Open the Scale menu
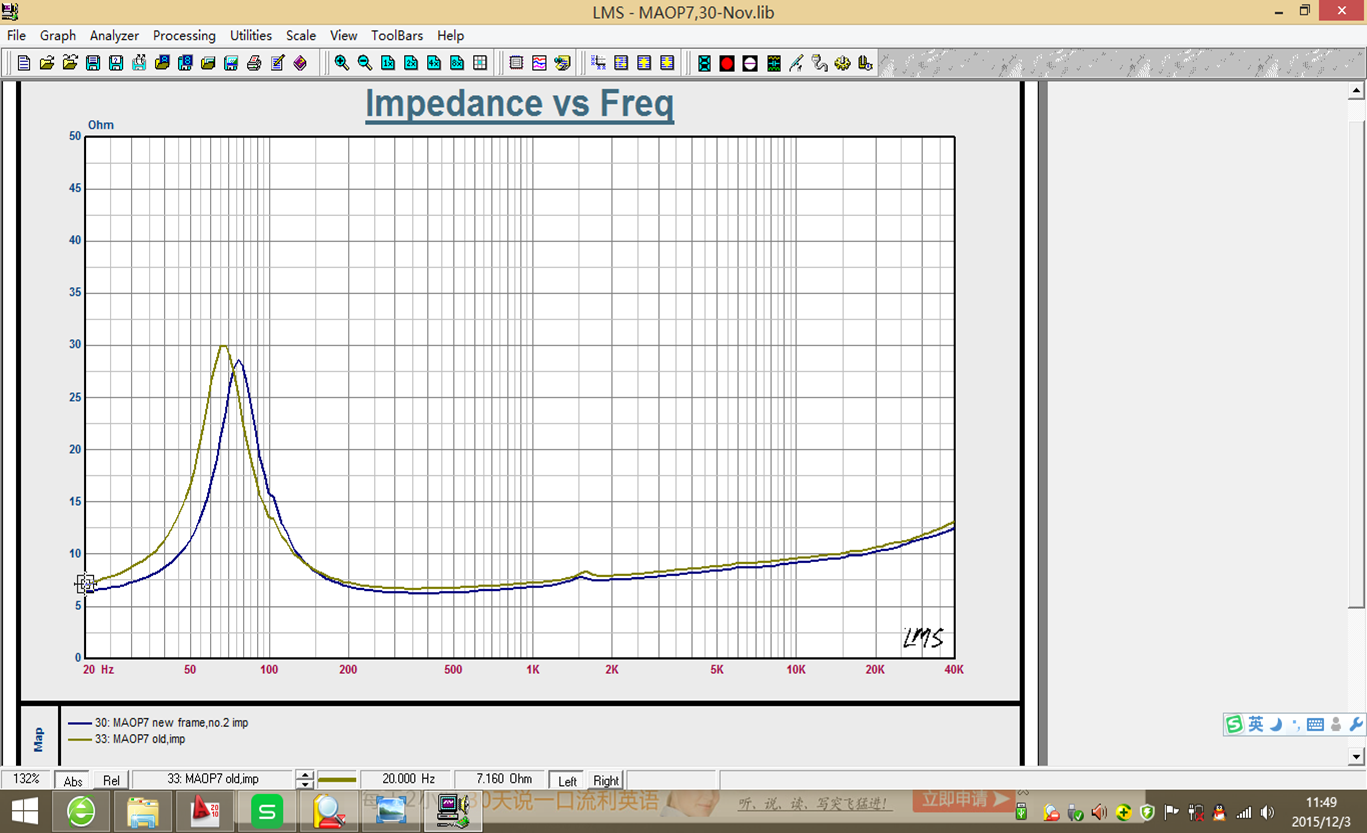This screenshot has height=833, width=1367. coord(300,35)
